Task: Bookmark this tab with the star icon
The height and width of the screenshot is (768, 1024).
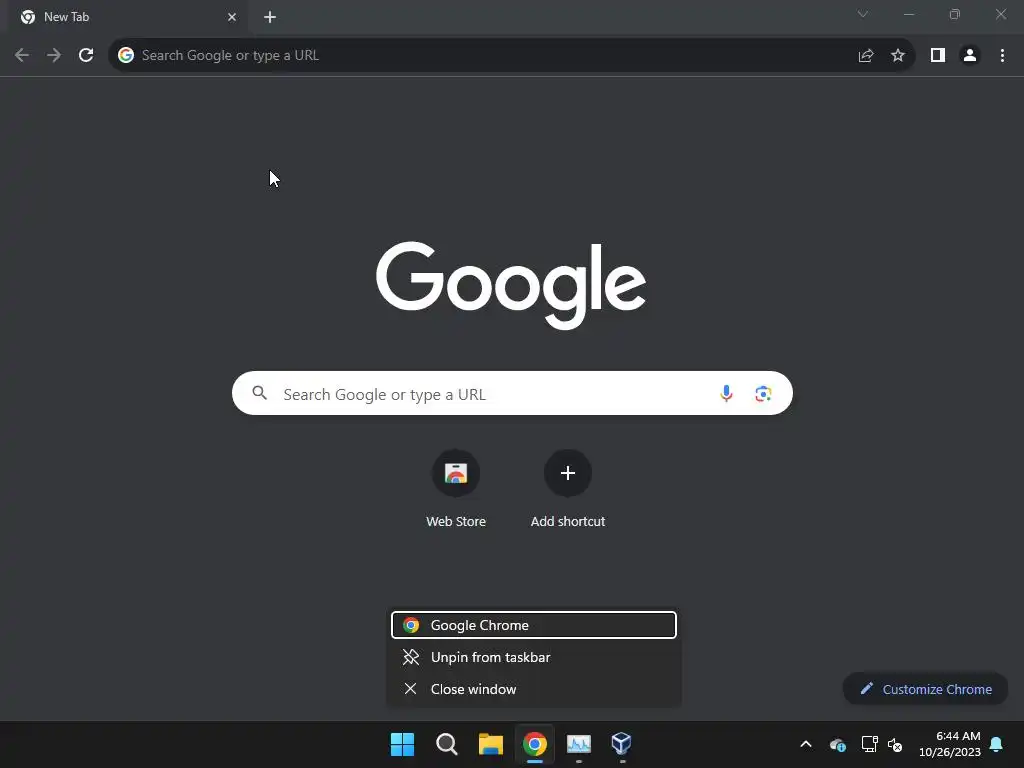Action: (898, 56)
